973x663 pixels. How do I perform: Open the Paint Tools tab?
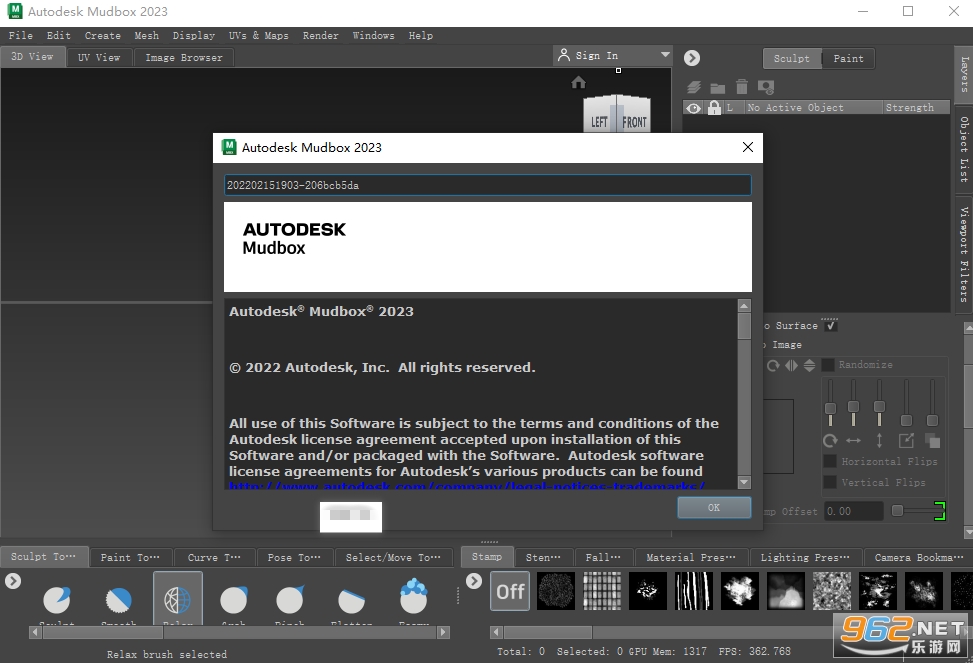tap(130, 557)
